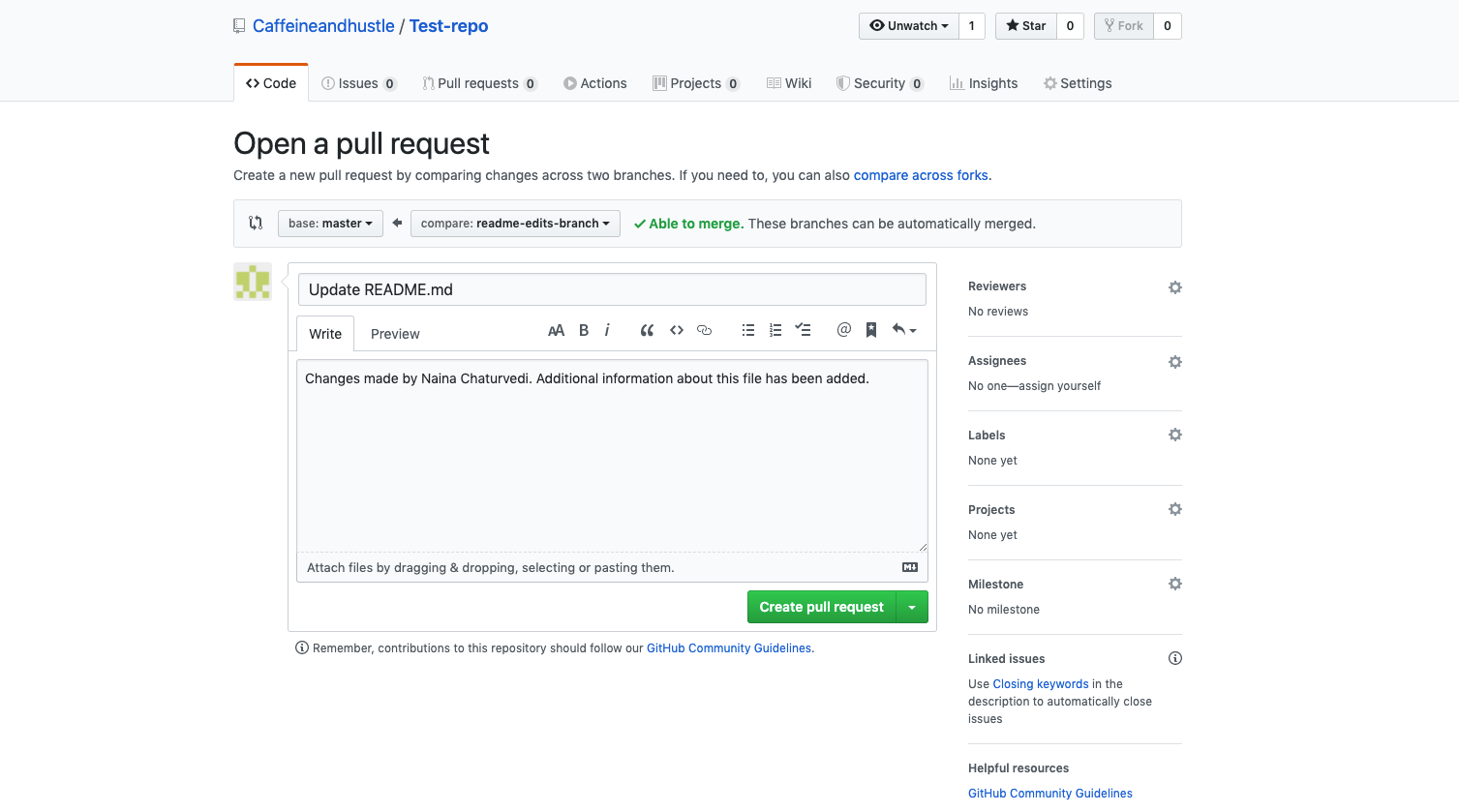The image size is (1459, 812).
Task: Open the Unwatch dropdown
Action: click(908, 26)
